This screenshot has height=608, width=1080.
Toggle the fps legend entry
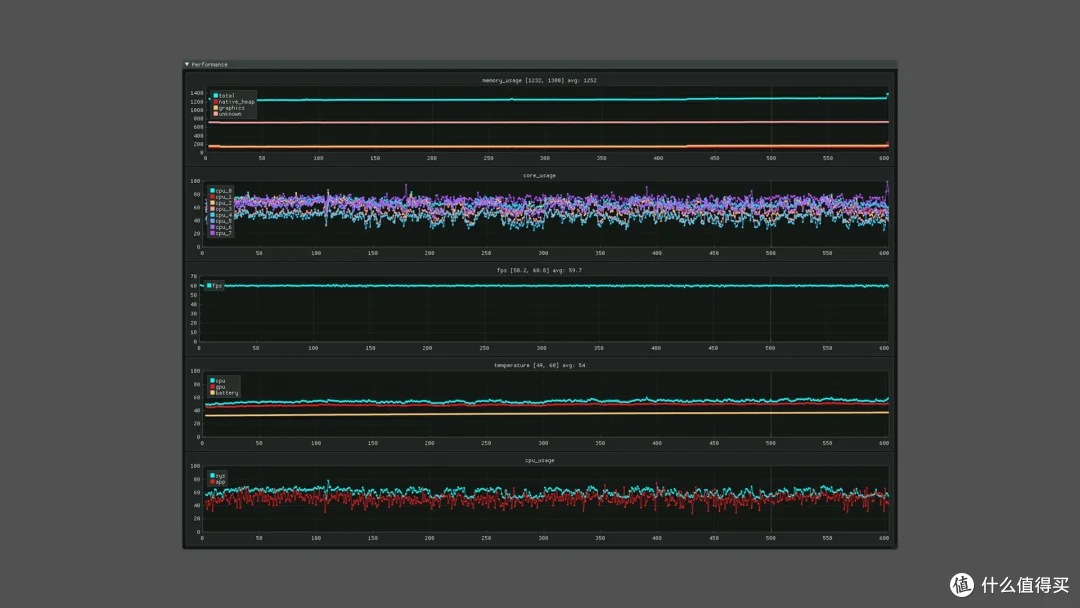coord(214,286)
